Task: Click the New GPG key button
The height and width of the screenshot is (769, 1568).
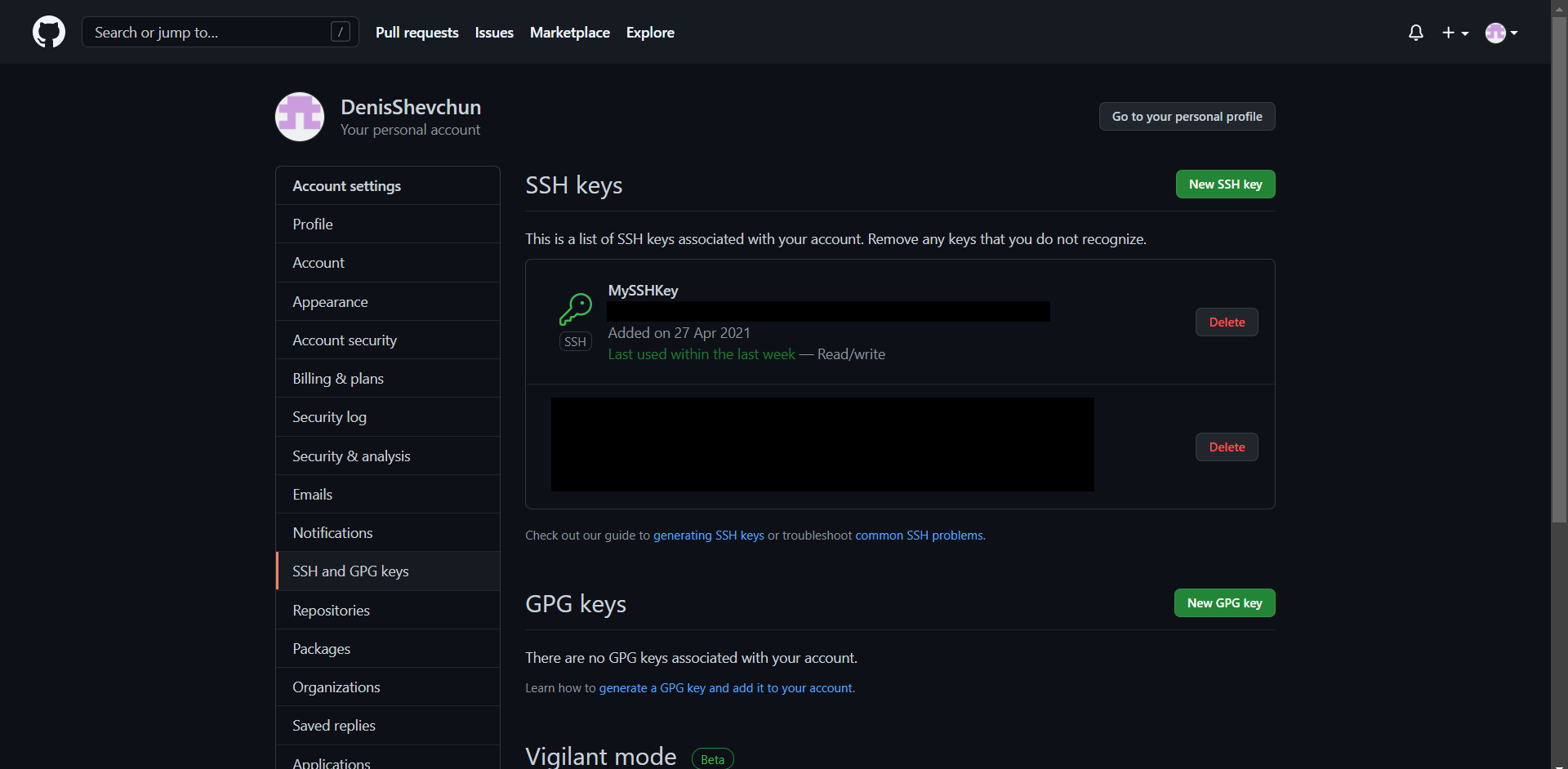Action: click(1224, 602)
